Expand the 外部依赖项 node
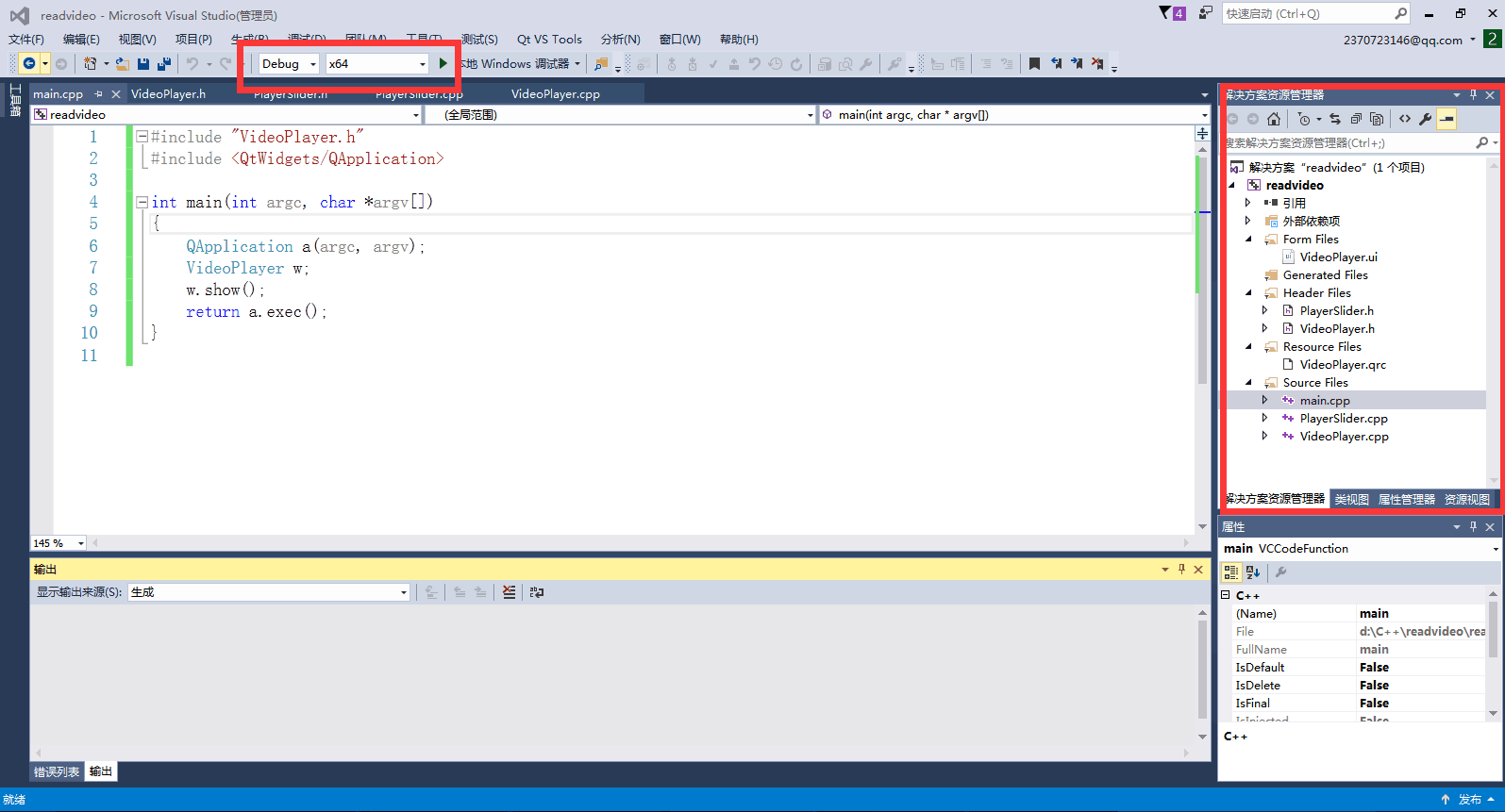This screenshot has width=1505, height=812. pyautogui.click(x=1248, y=222)
